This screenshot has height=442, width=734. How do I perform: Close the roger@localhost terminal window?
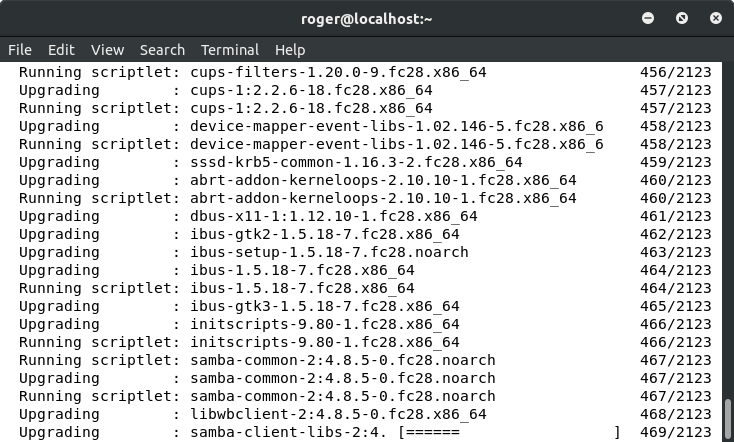point(713,18)
